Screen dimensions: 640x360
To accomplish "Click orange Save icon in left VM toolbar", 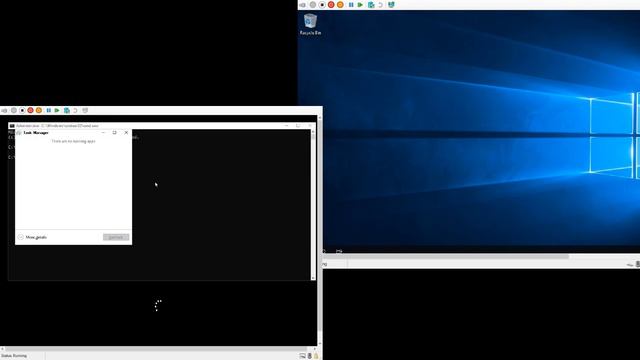I will coord(39,111).
